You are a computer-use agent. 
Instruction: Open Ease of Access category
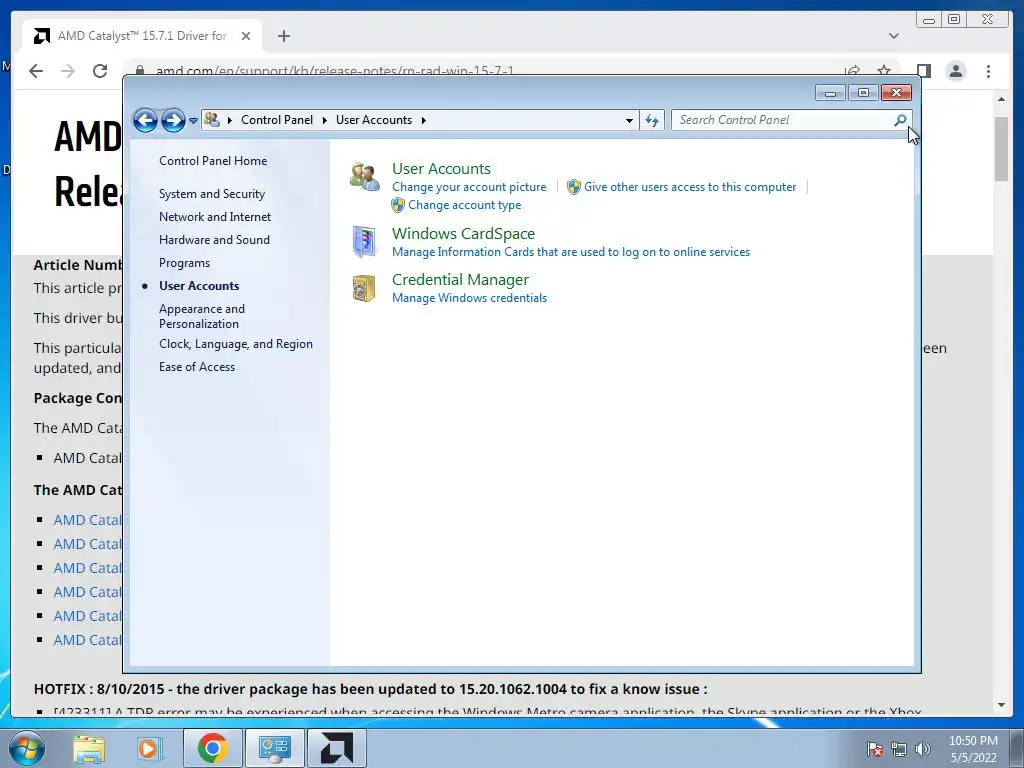point(197,367)
